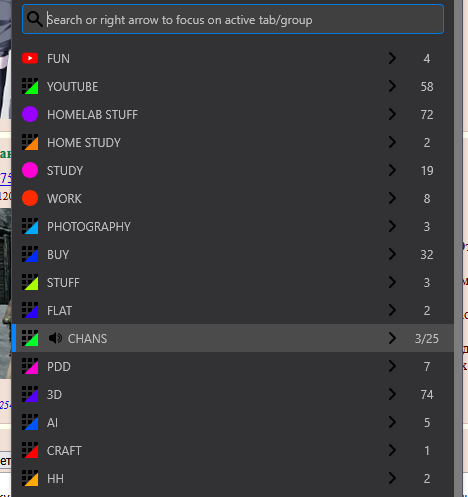
Task: Expand the 3D group with its arrow
Action: coord(392,394)
